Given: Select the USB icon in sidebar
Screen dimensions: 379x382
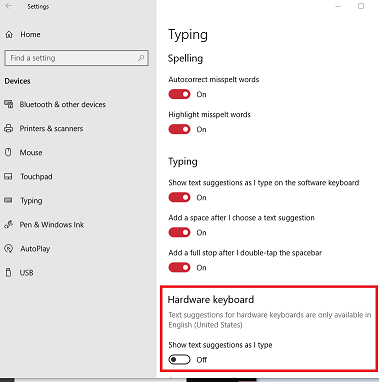Looking at the screenshot, I should click(8, 273).
